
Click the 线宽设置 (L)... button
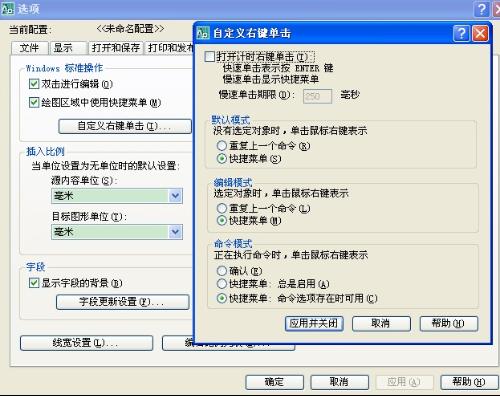click(87, 343)
